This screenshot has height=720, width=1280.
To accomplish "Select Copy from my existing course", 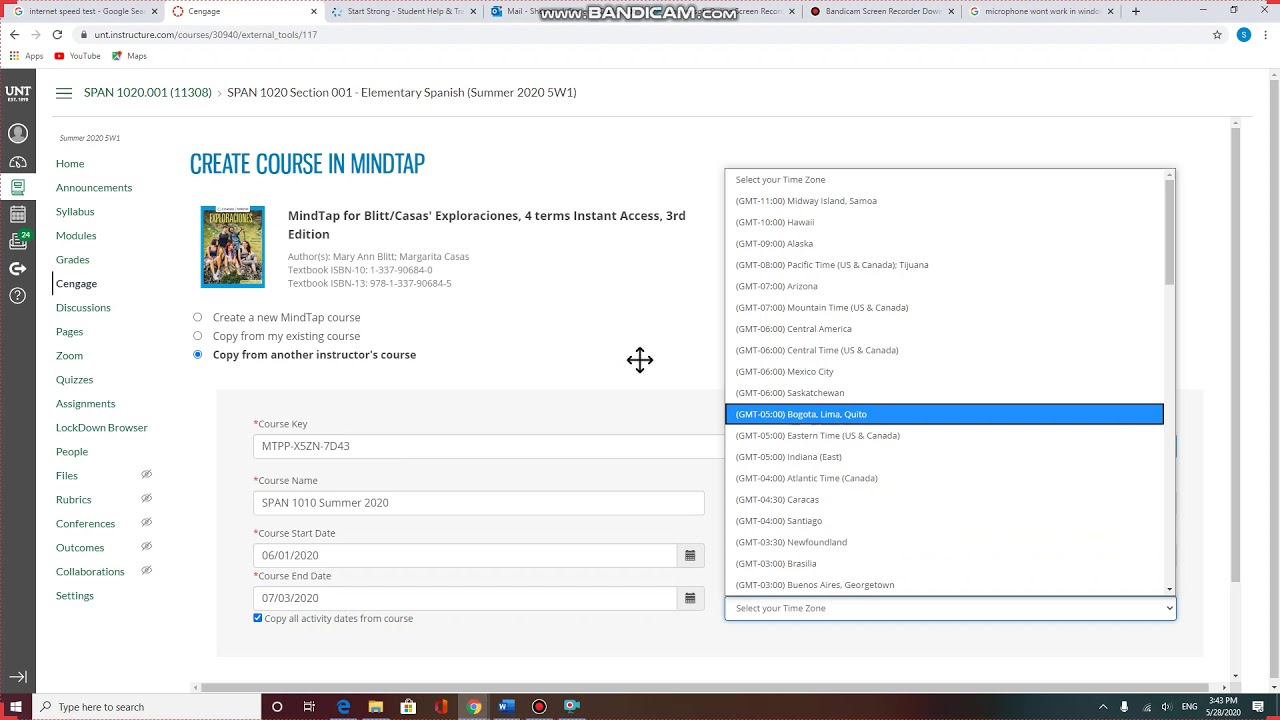I will pyautogui.click(x=197, y=336).
